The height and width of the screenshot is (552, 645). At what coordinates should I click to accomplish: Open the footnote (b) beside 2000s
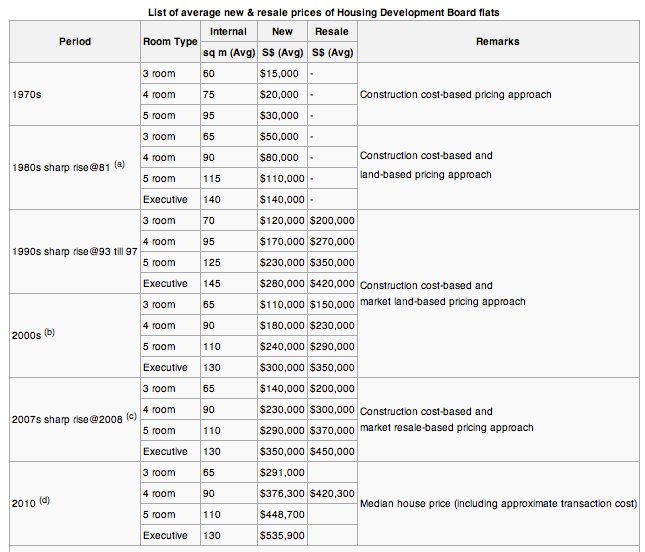click(49, 332)
